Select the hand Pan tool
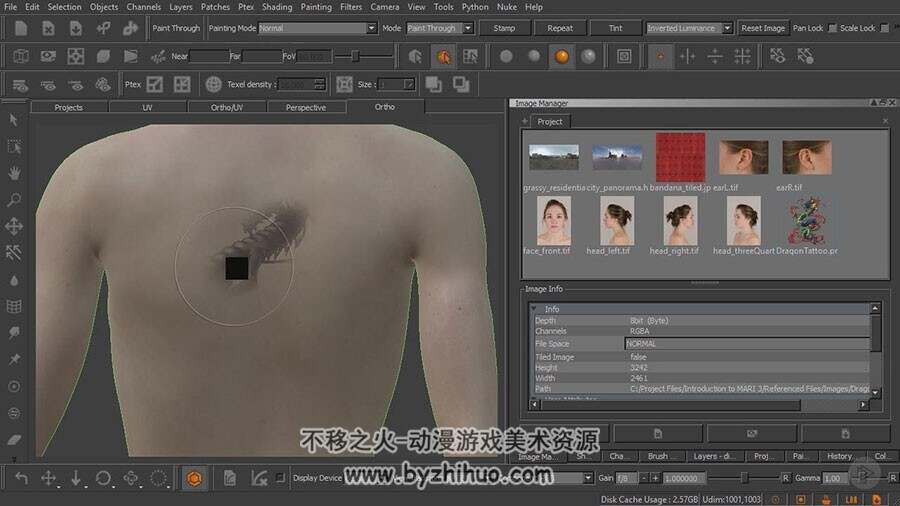This screenshot has width=900, height=506. tap(14, 173)
